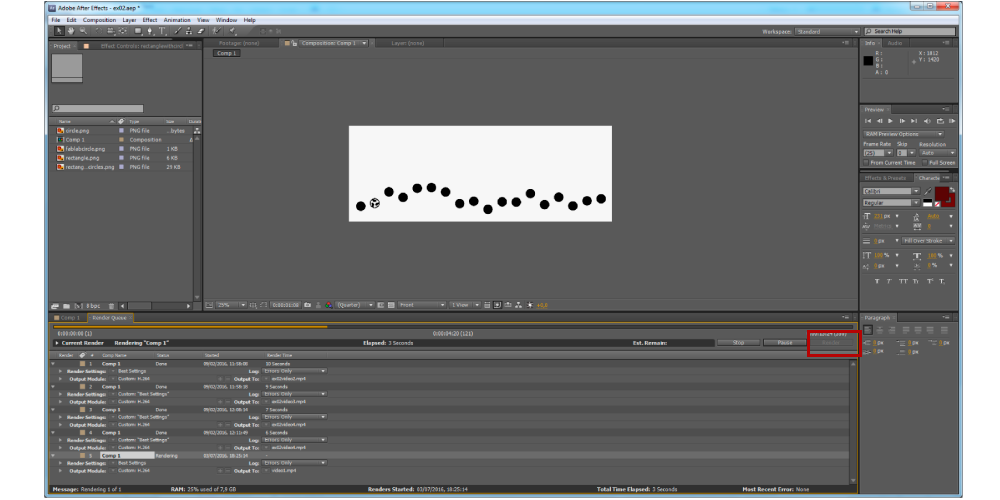Toggle the viewer lock beside Composition tab

coord(294,43)
